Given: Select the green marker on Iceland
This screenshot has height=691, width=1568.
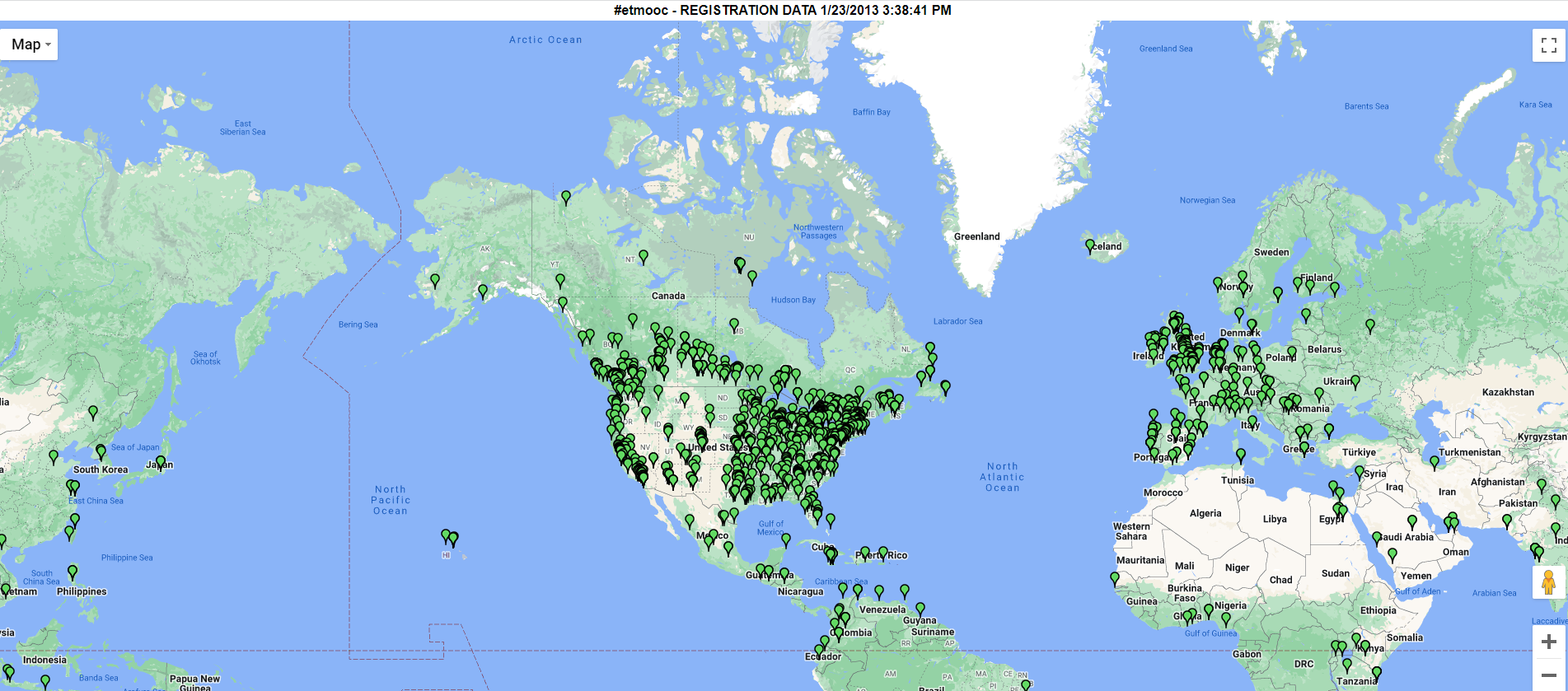Looking at the screenshot, I should click(1090, 245).
